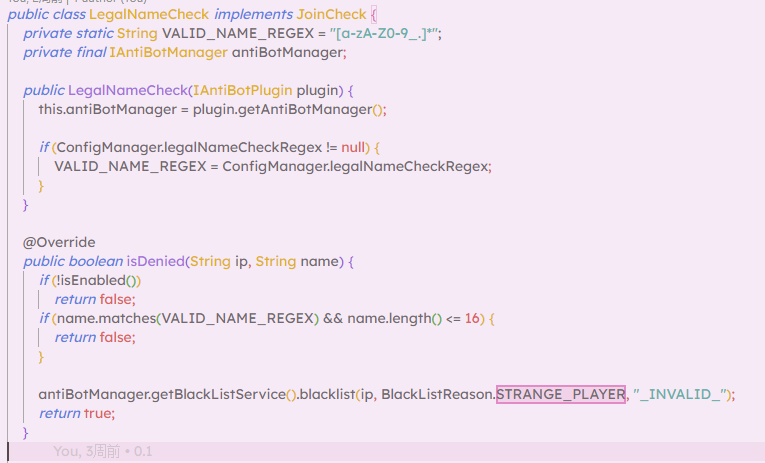Click name.matches call in if statement
This screenshot has width=765, height=463.
[x=106, y=319]
